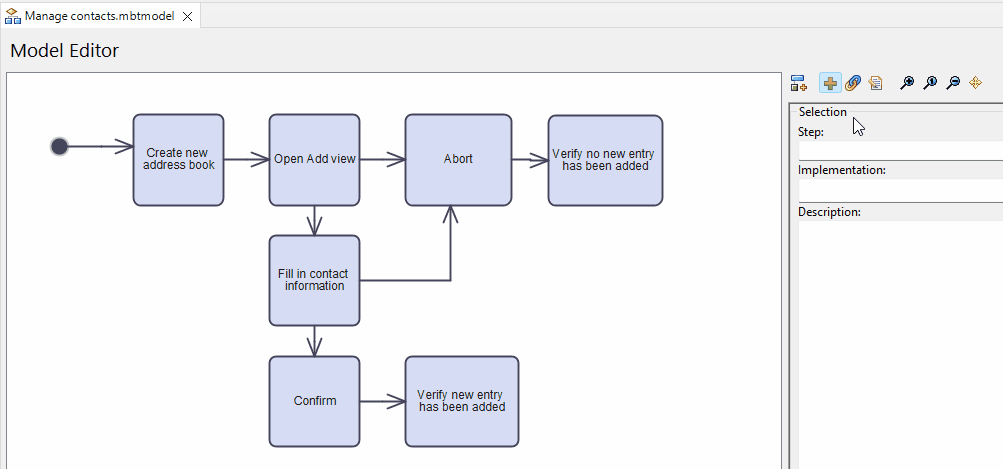The height and width of the screenshot is (469, 1003).
Task: Select 'Fill in contact information' step
Action: (x=314, y=280)
